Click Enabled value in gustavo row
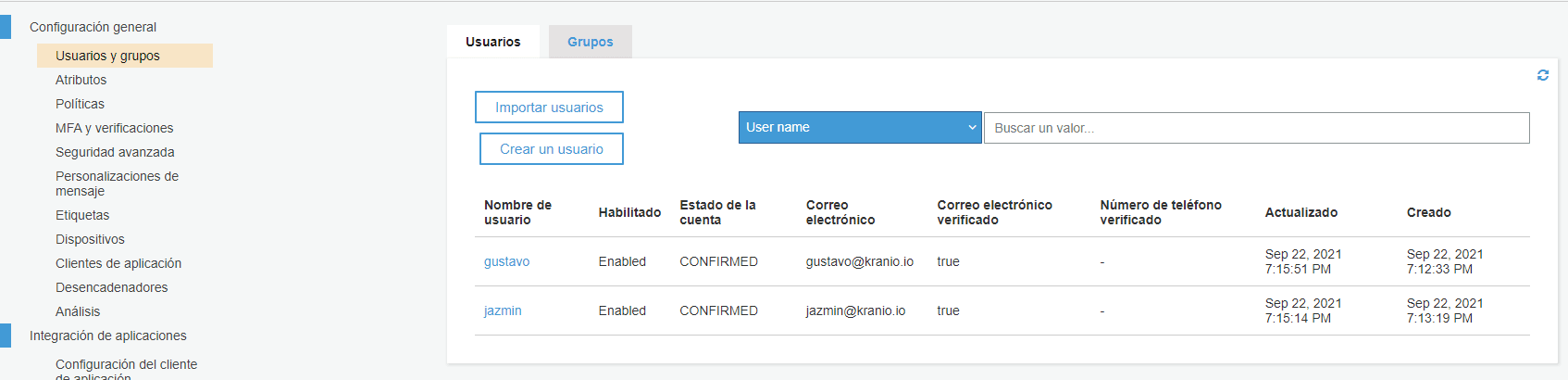 [x=622, y=262]
